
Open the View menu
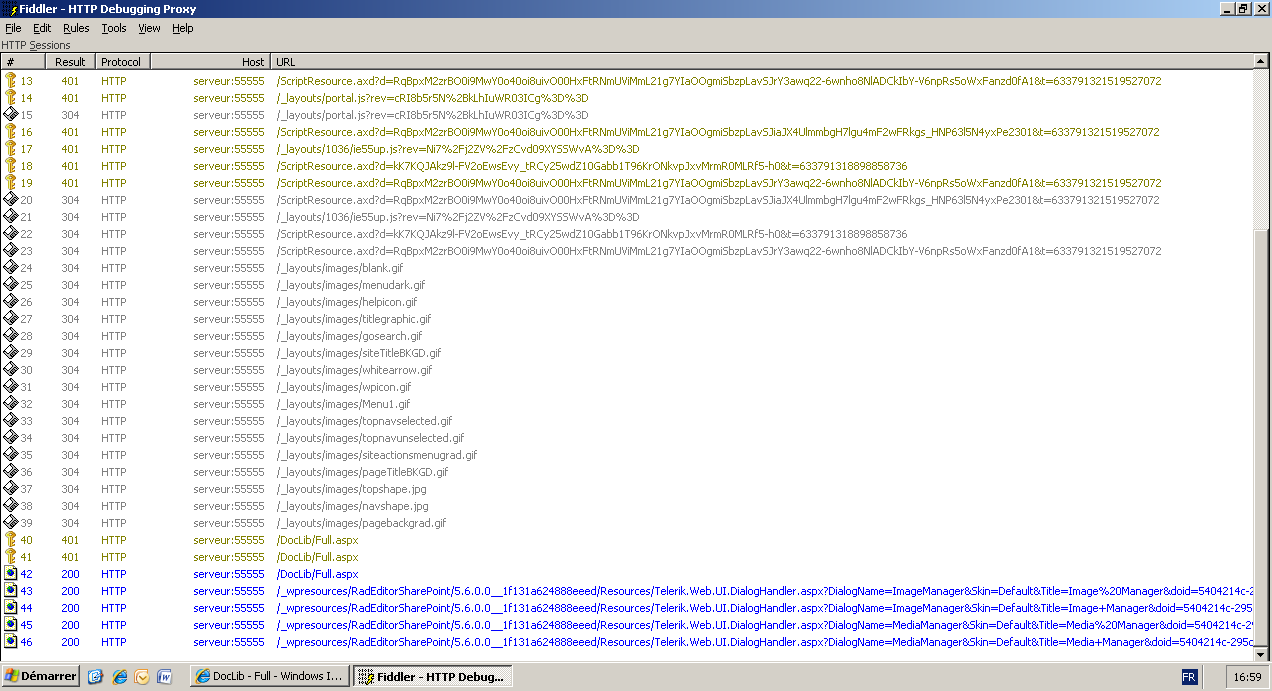(x=149, y=28)
